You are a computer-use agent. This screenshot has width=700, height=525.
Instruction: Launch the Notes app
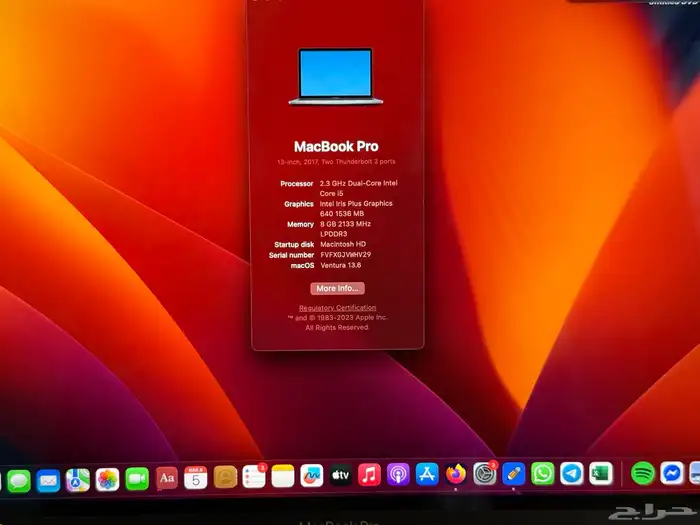[x=283, y=476]
